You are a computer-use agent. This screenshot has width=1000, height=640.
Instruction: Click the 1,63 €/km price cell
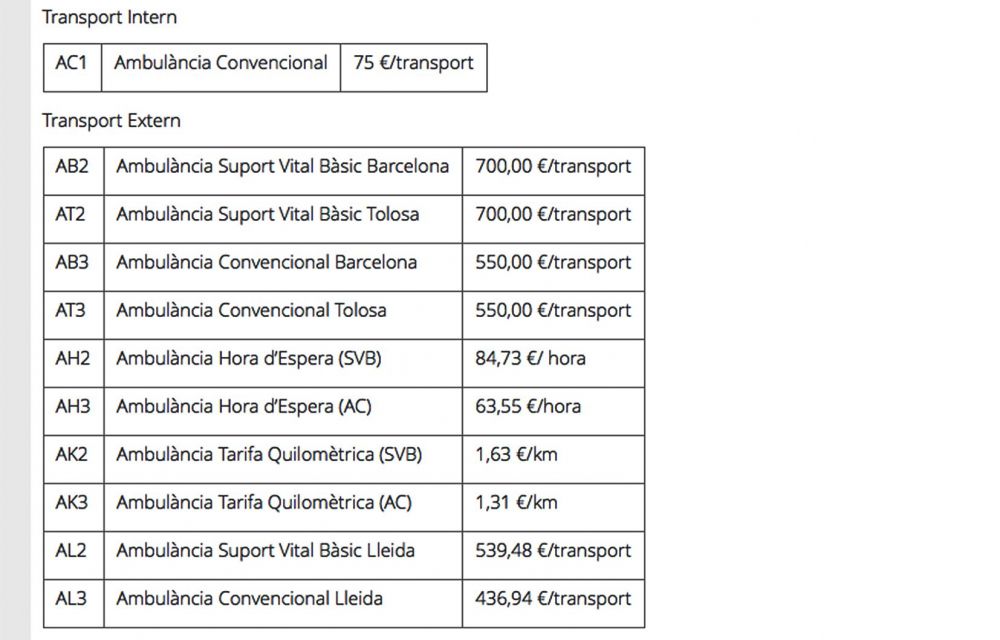pos(517,454)
